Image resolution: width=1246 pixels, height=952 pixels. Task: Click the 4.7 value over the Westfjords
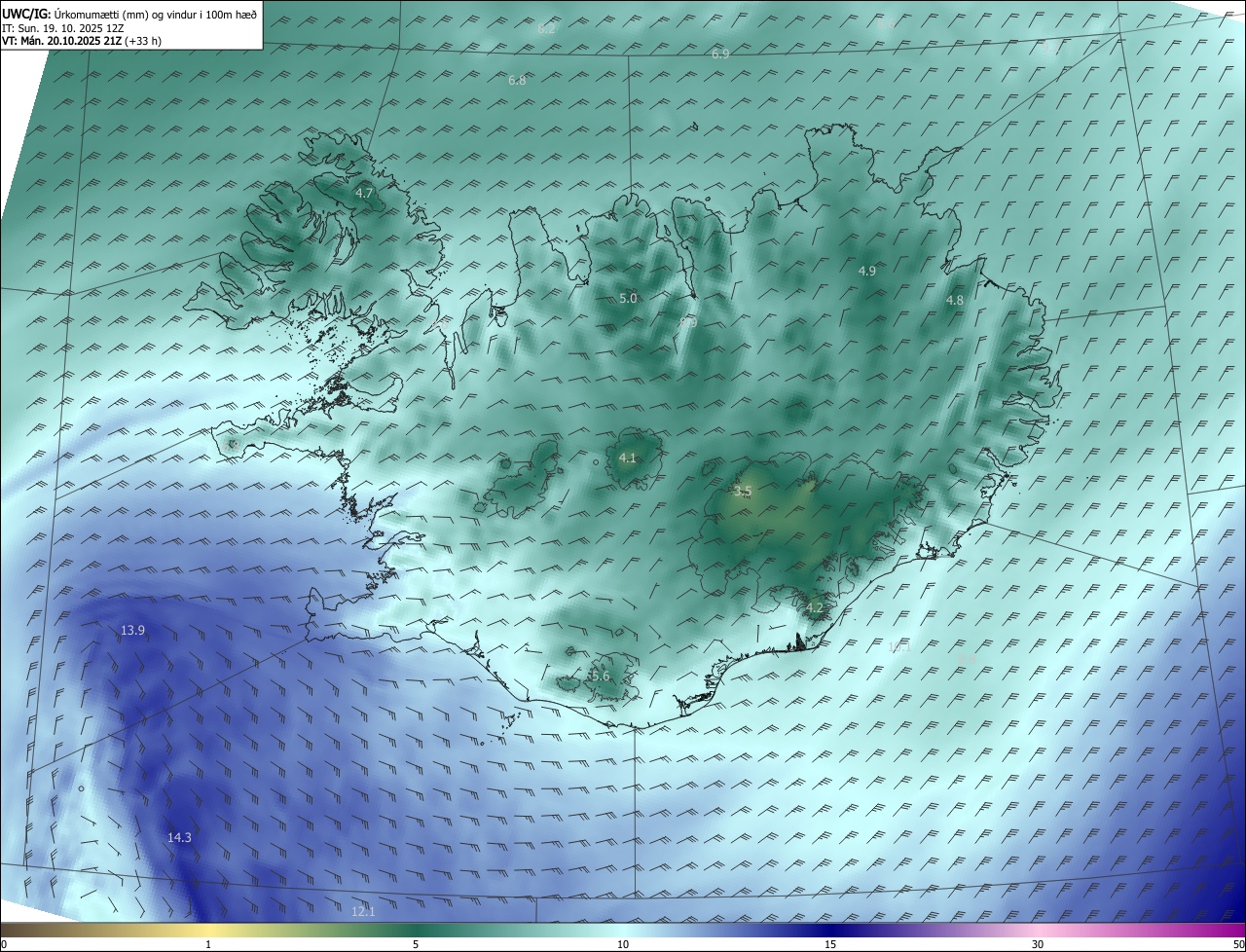point(364,194)
